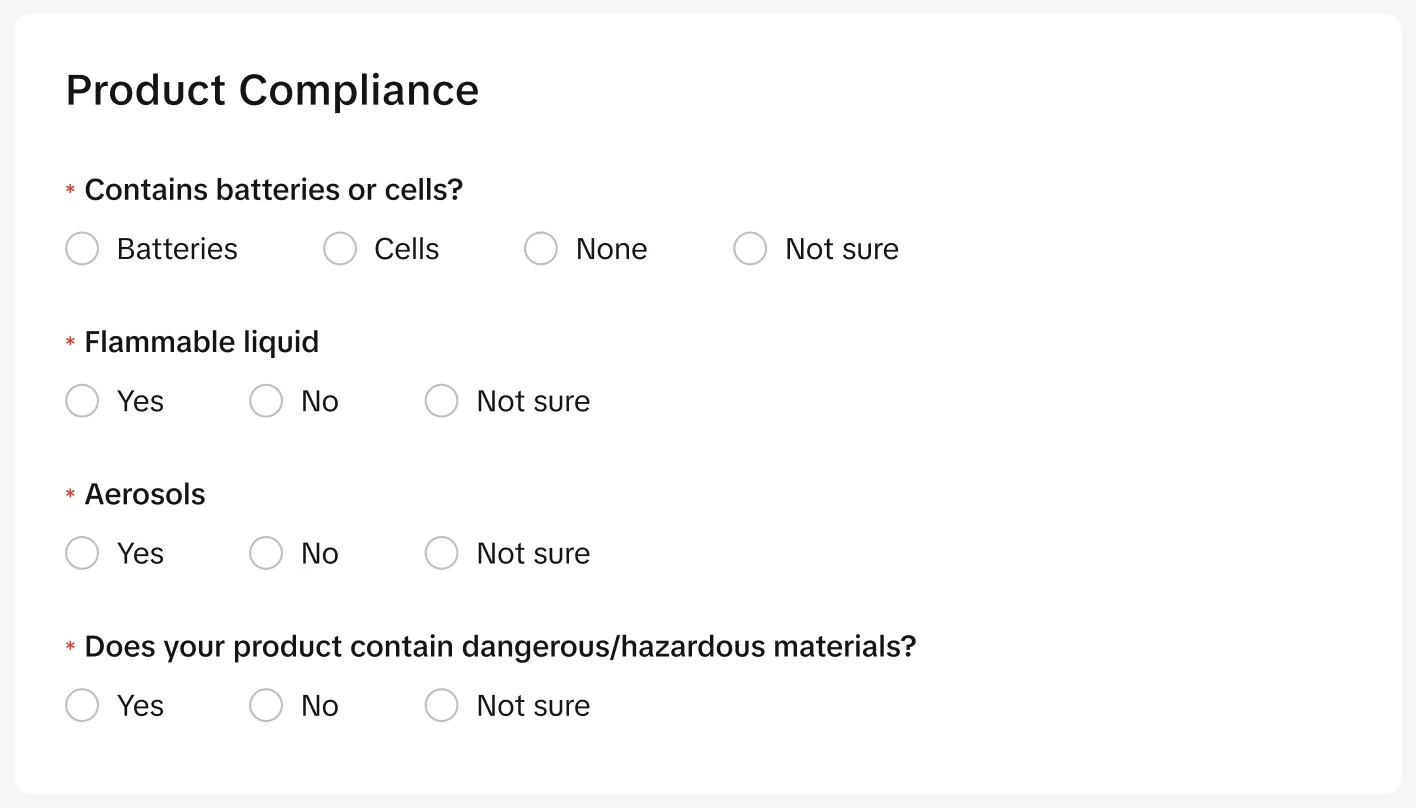
Task: Choose the Cells radio option
Action: pyautogui.click(x=340, y=249)
